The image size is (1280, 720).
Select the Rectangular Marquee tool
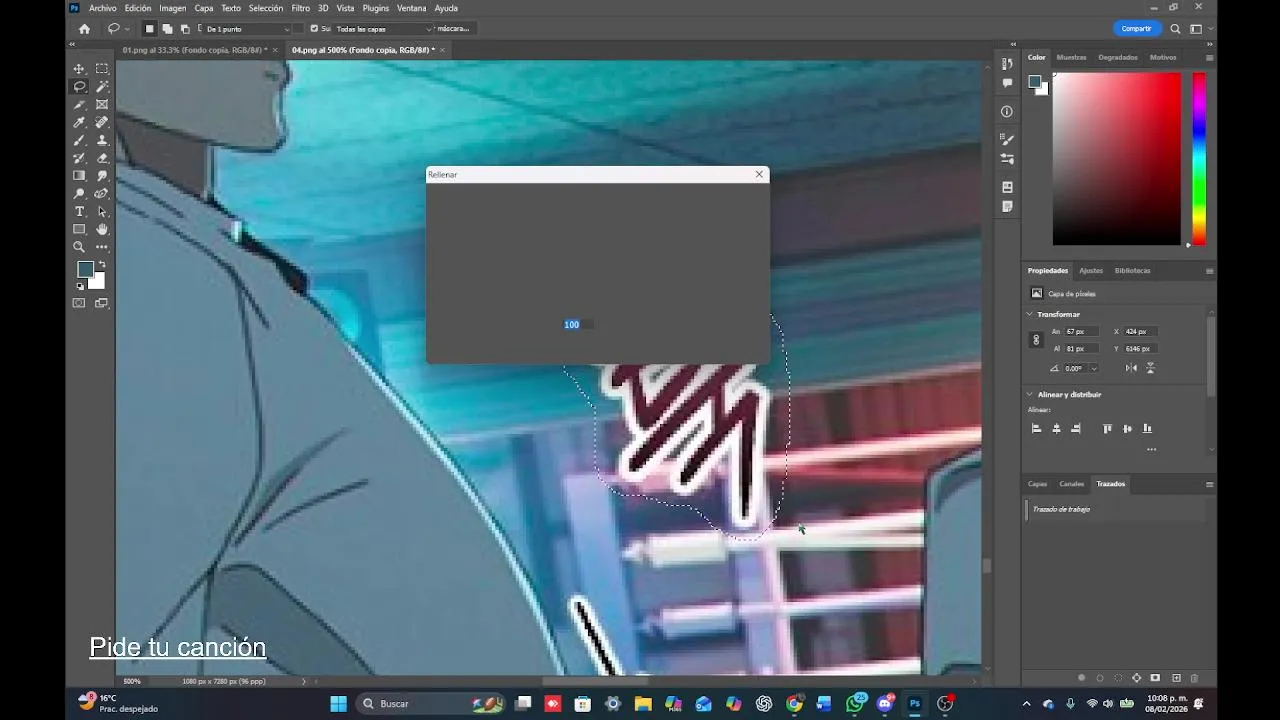click(102, 68)
